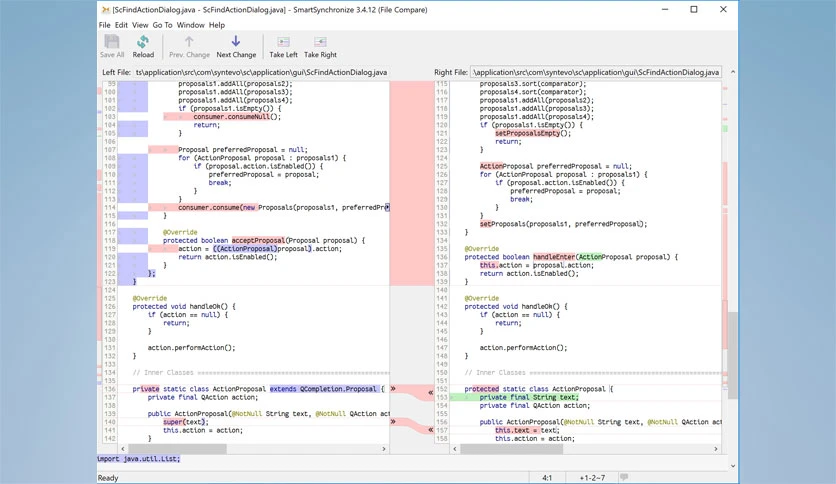Open the Help menu
Viewport: 836px width, 484px height.
click(216, 25)
